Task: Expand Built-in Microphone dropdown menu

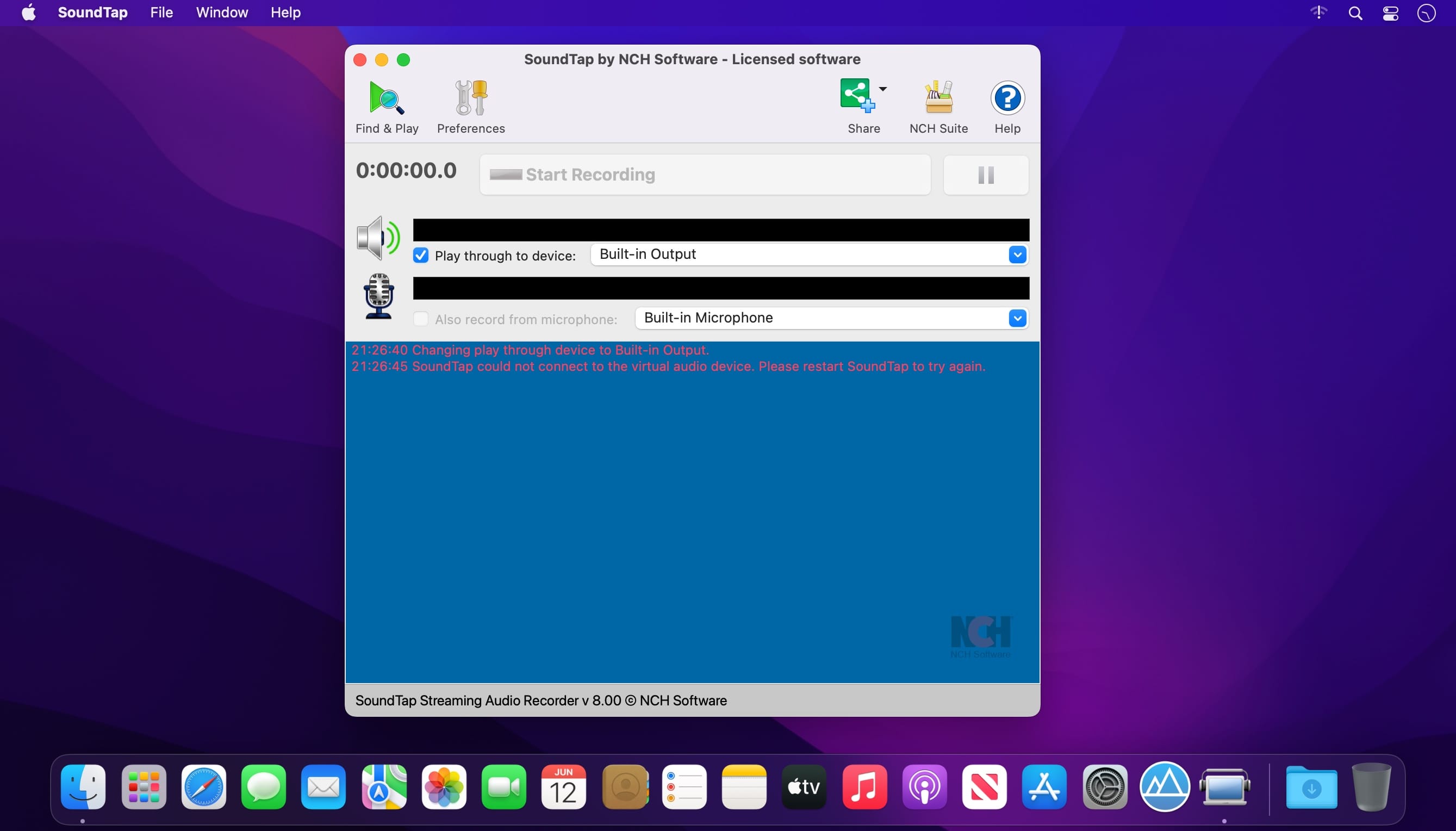Action: point(1018,318)
